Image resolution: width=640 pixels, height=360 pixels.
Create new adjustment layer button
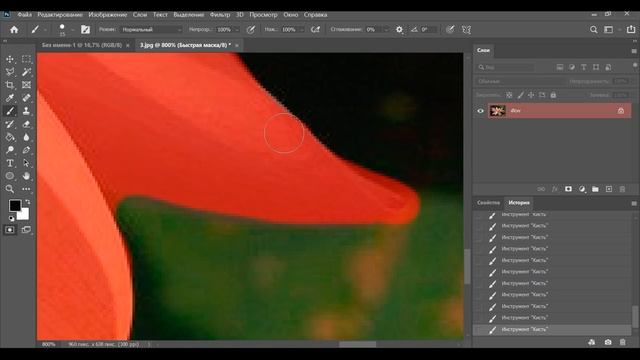582,189
